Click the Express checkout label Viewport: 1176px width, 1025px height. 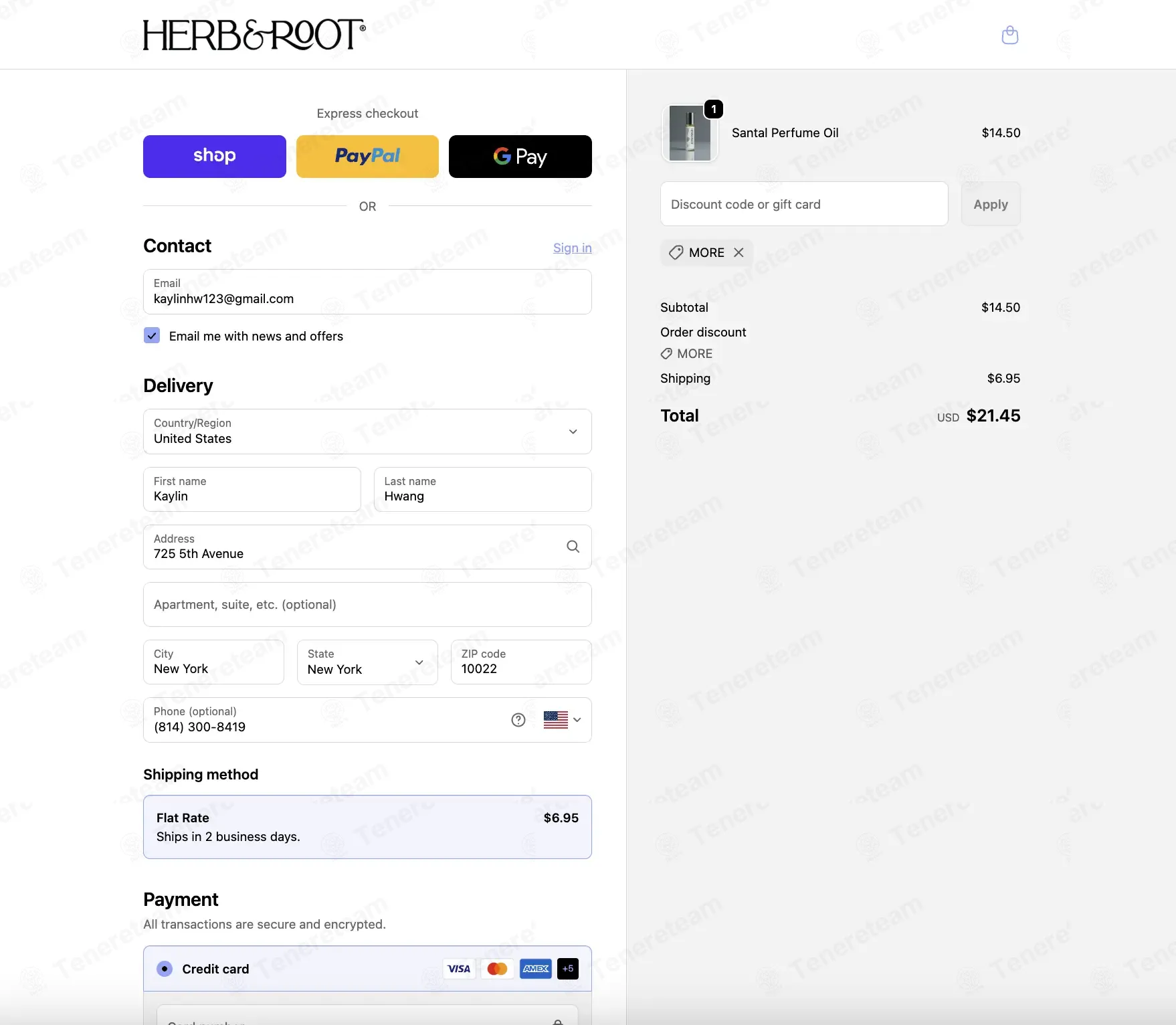click(x=367, y=114)
